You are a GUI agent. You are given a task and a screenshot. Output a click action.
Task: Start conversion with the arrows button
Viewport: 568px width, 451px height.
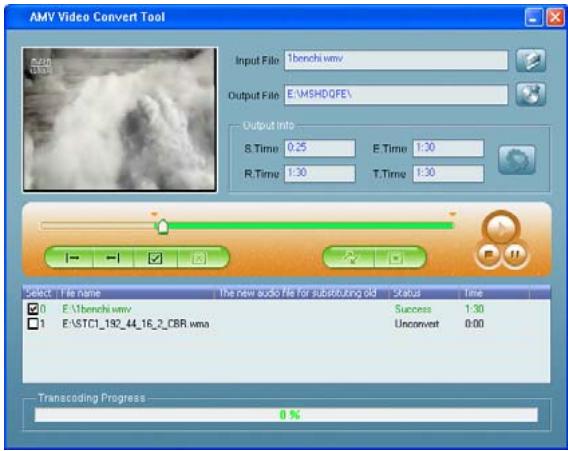pyautogui.click(x=351, y=258)
